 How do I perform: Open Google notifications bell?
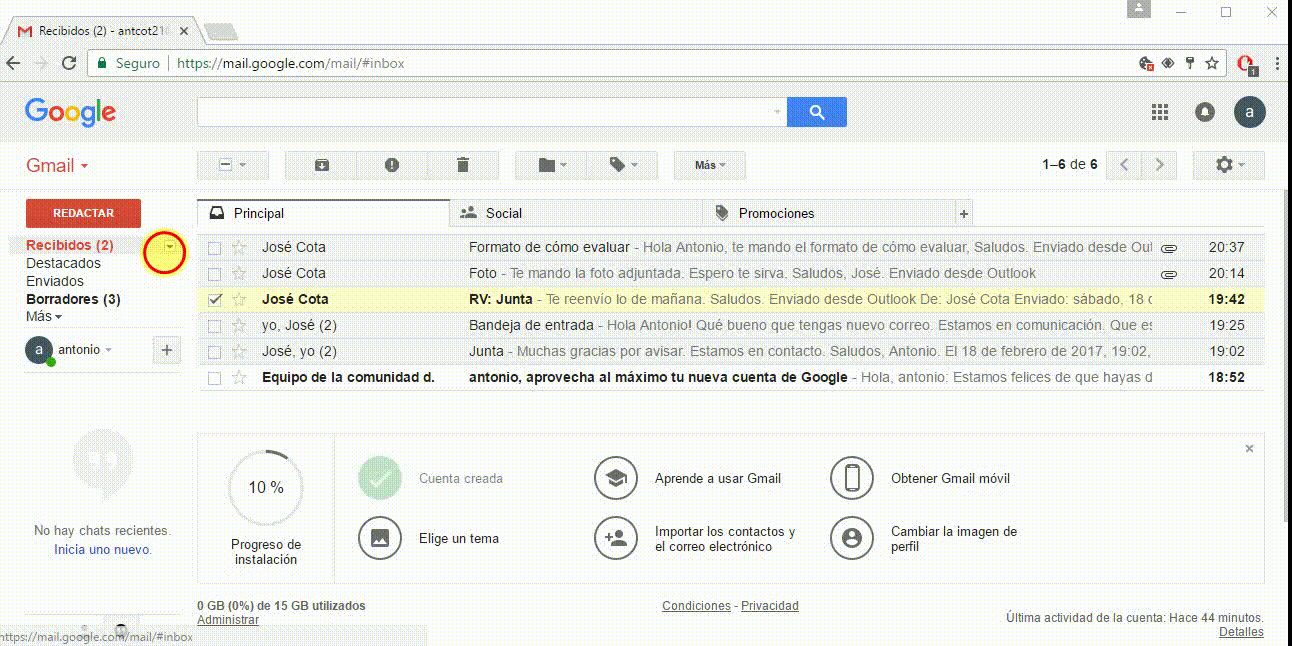point(1205,112)
